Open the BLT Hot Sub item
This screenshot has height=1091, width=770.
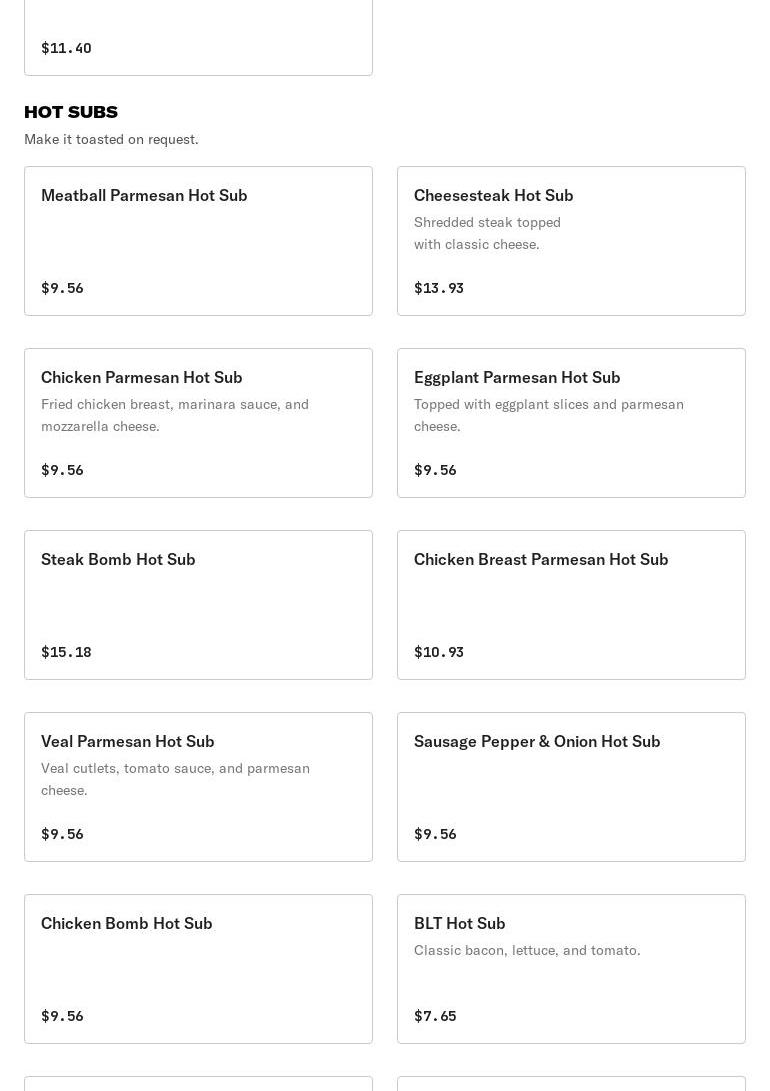(x=571, y=969)
